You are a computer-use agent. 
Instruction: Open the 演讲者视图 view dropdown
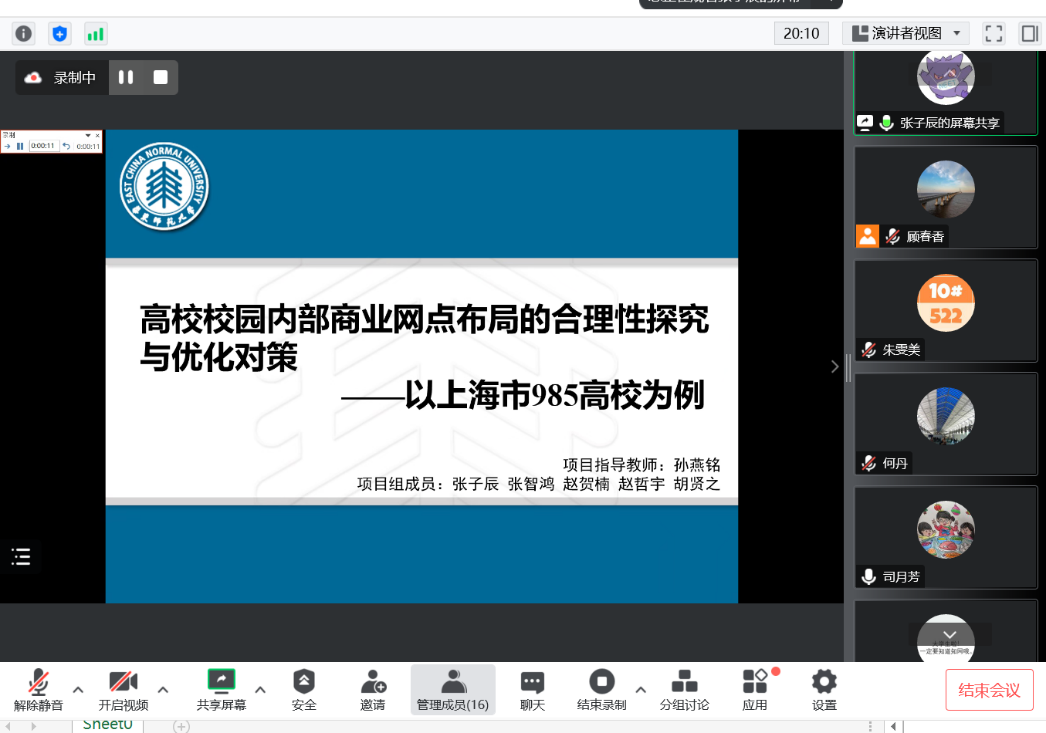point(906,34)
